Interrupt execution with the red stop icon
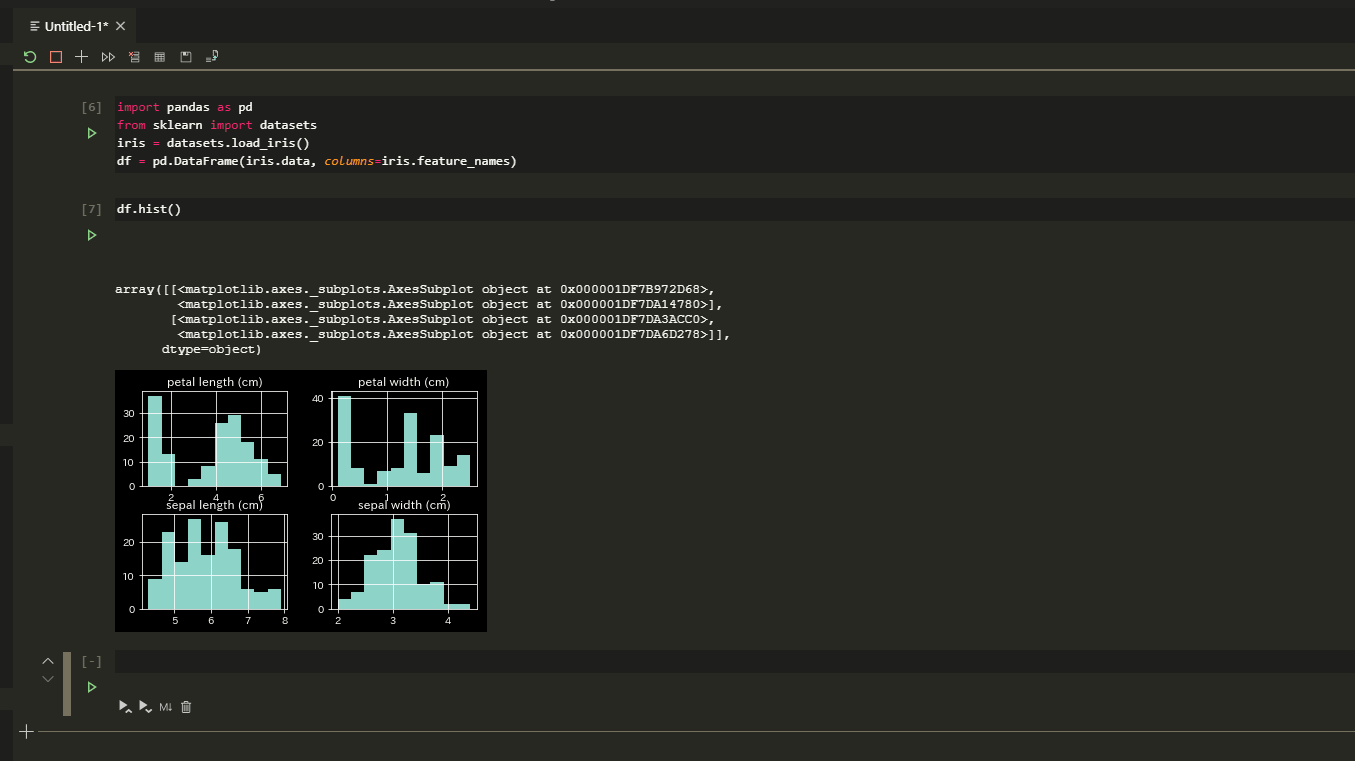Image resolution: width=1355 pixels, height=761 pixels. tap(56, 57)
